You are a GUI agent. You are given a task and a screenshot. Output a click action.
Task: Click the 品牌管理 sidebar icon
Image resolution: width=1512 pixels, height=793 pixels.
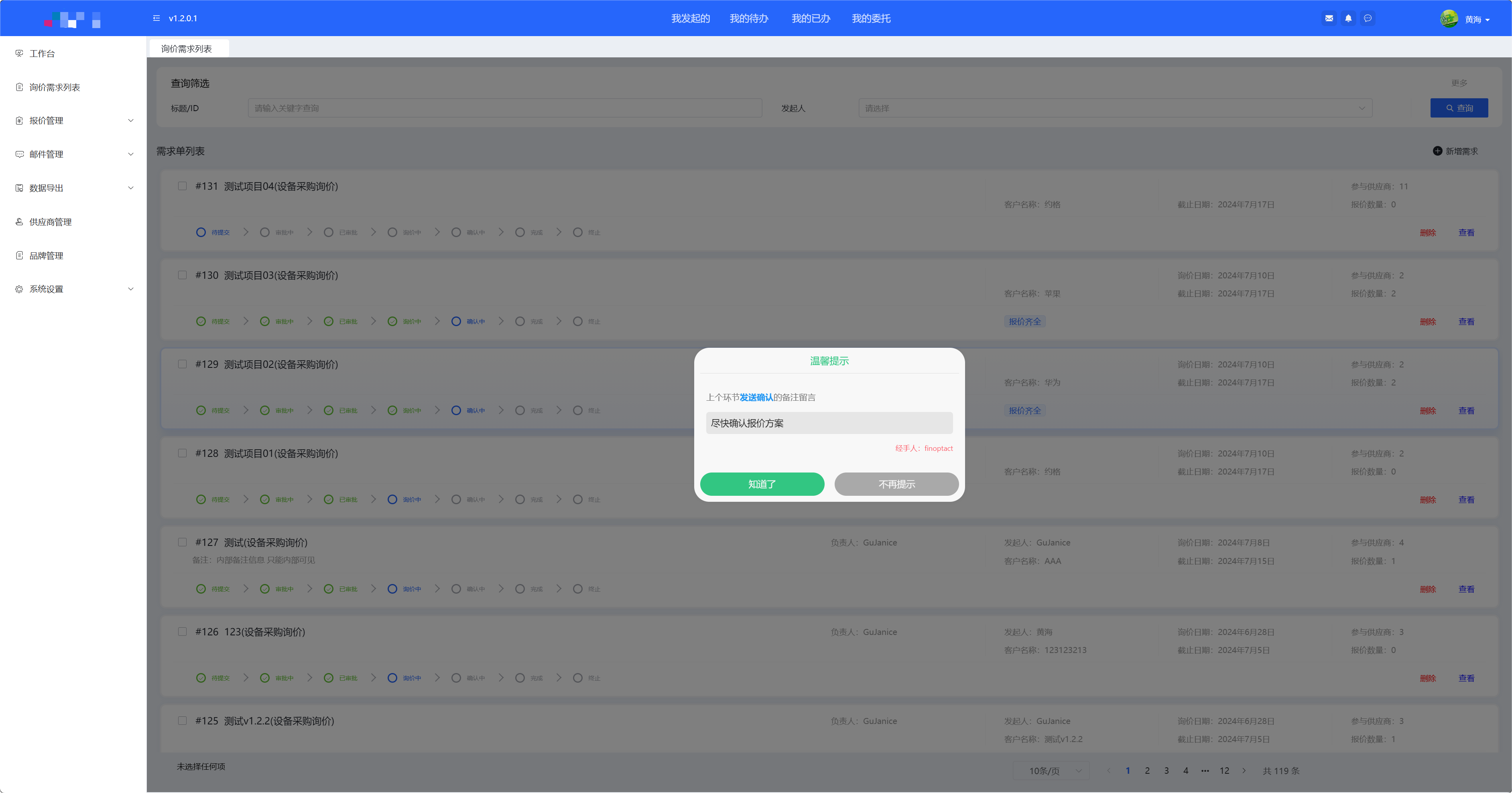click(19, 256)
